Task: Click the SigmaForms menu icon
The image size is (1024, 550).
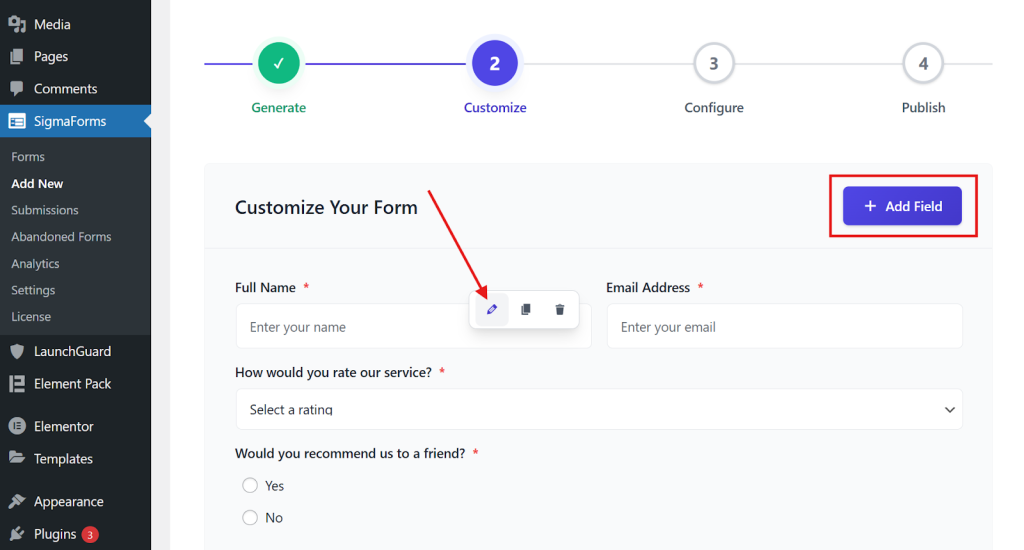Action: (17, 121)
